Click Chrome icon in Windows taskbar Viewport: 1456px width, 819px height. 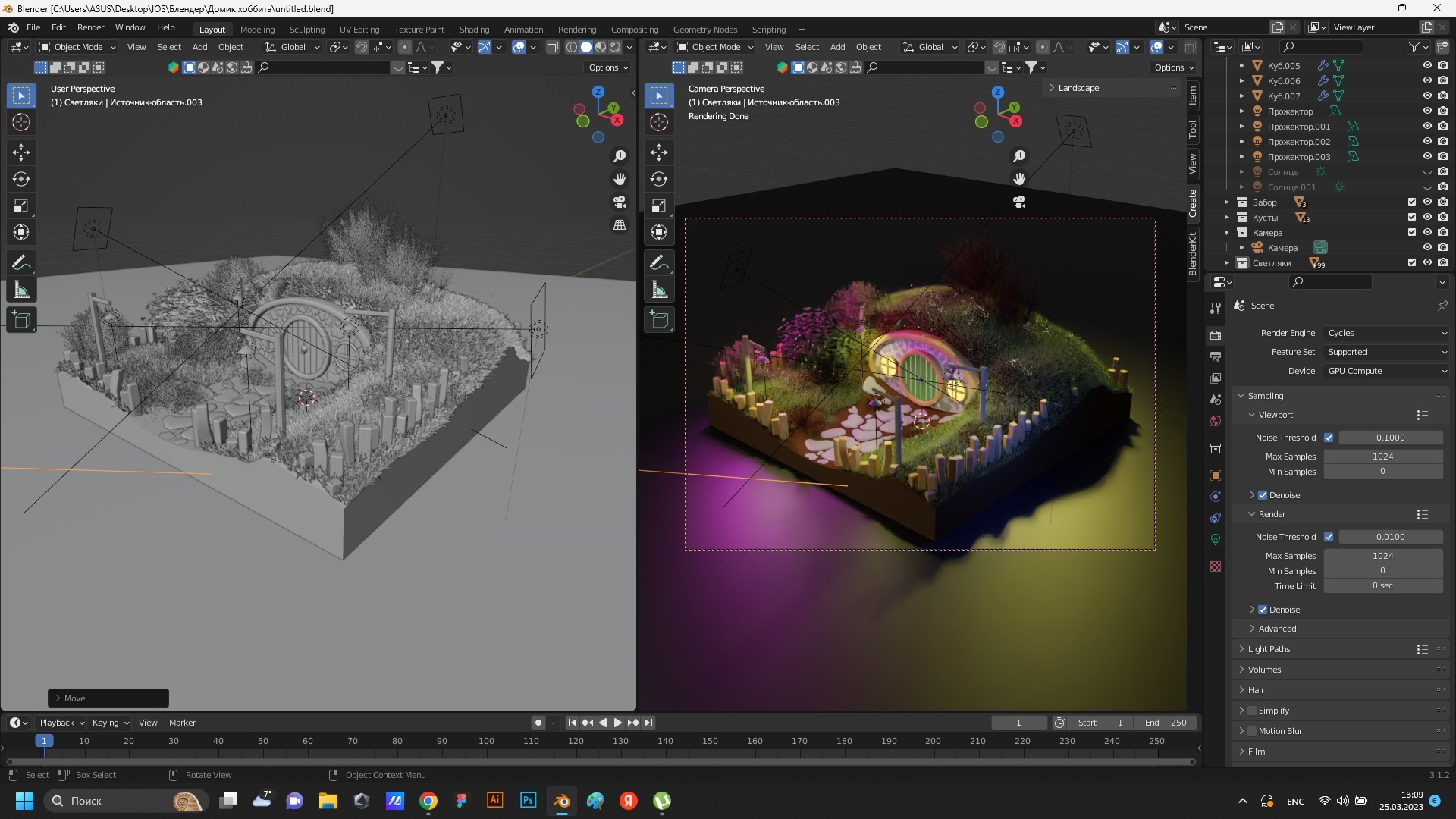pyautogui.click(x=428, y=801)
